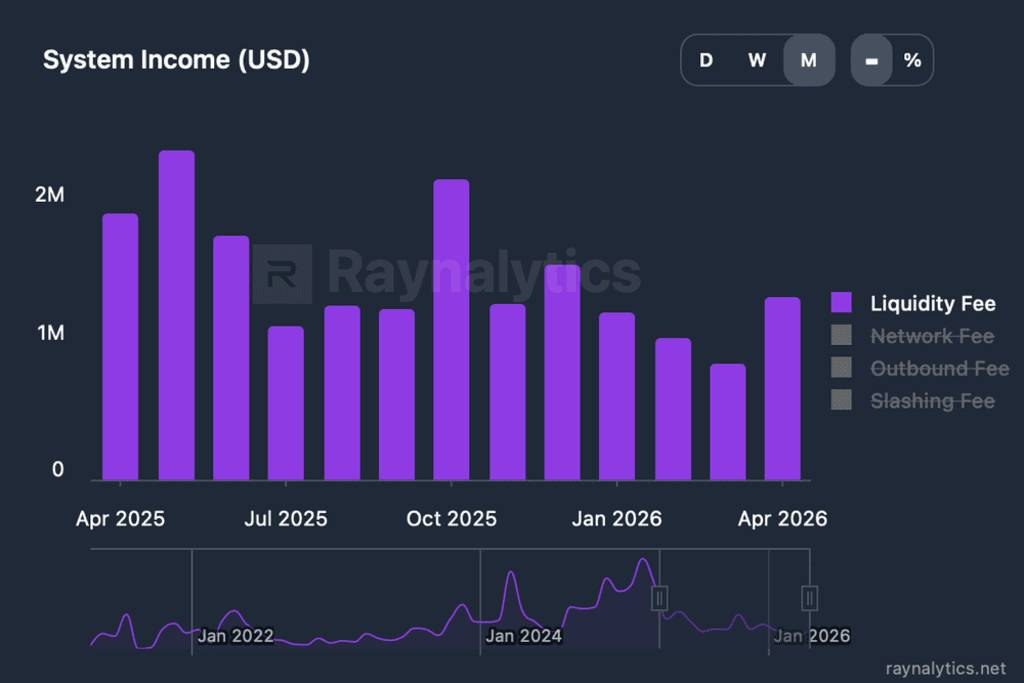Select the M monthly interval button
Image resolution: width=1024 pixels, height=683 pixels.
pyautogui.click(x=809, y=60)
